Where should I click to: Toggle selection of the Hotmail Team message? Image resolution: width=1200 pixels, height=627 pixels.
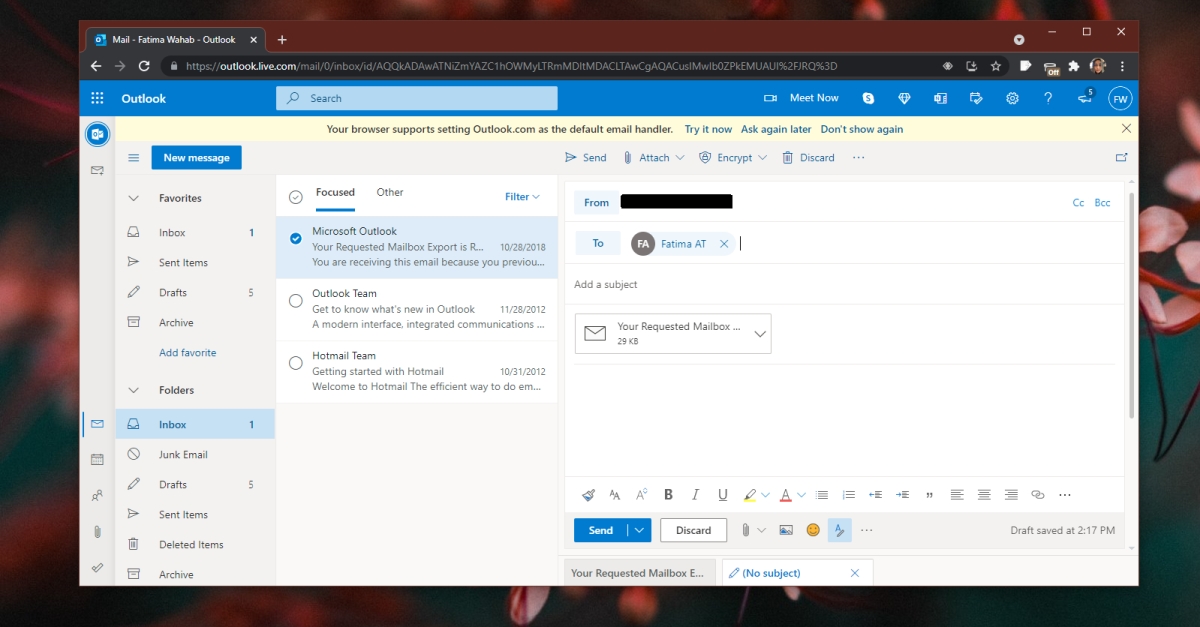coord(295,363)
